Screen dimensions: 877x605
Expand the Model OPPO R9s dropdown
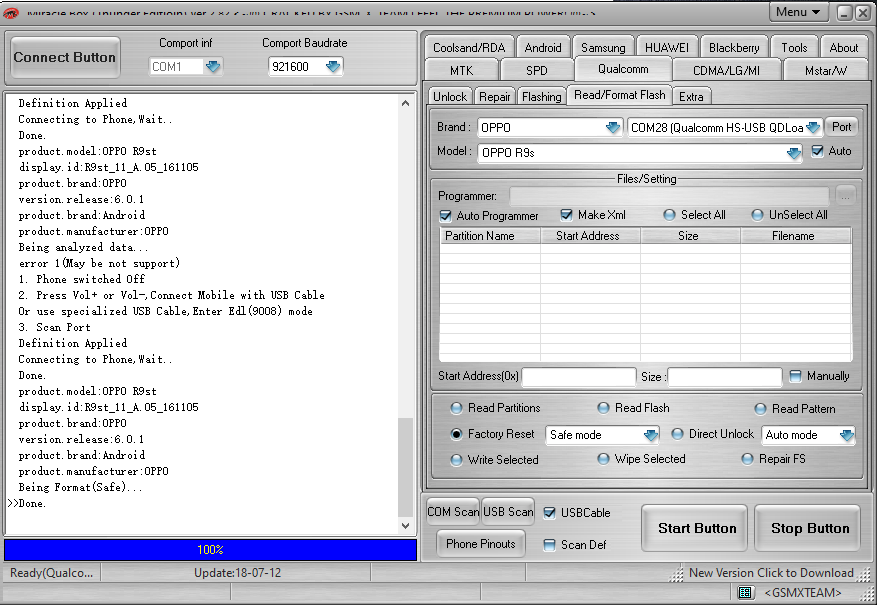click(793, 153)
